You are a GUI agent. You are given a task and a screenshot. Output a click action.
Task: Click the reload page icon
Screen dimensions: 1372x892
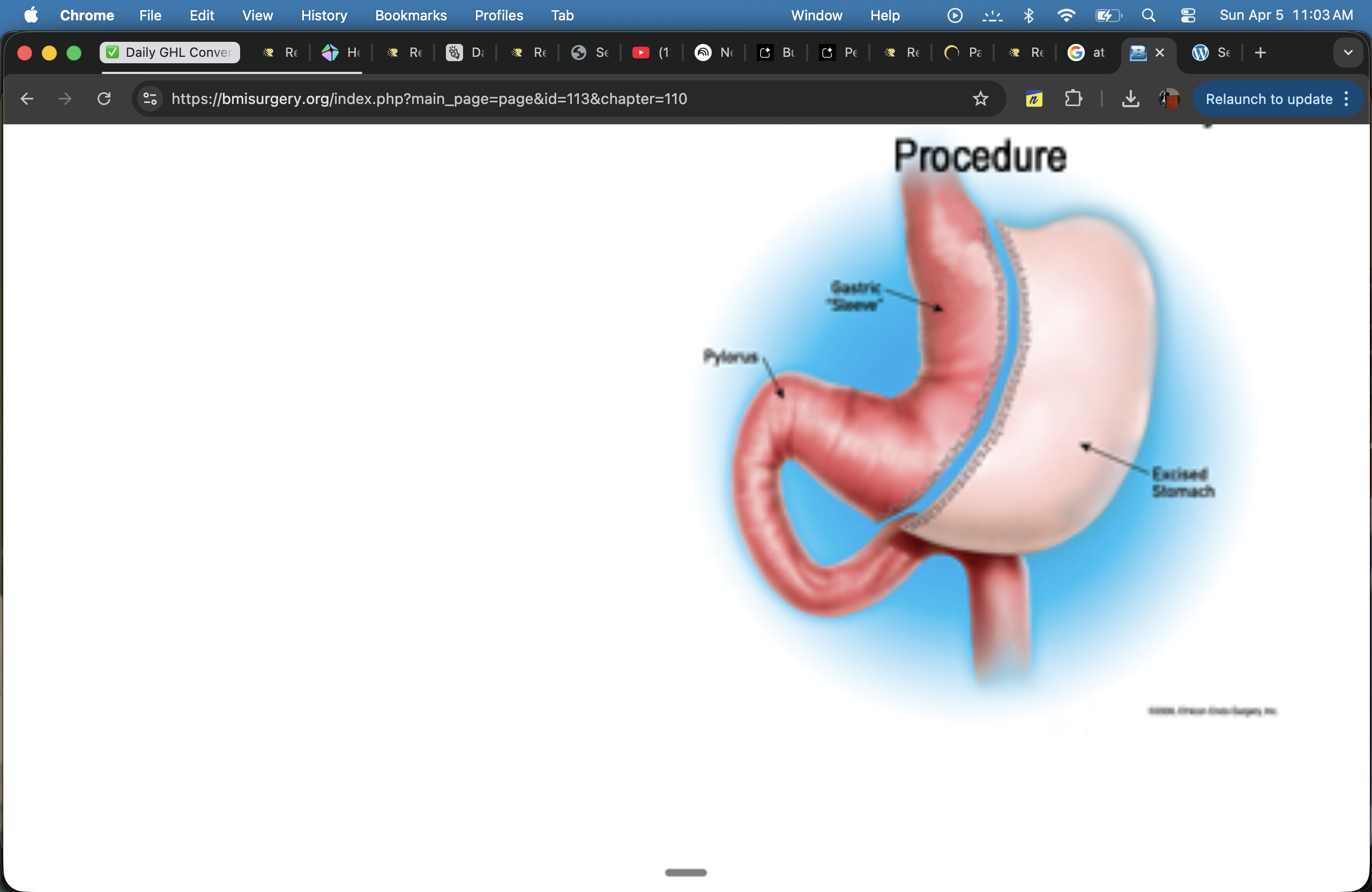[104, 99]
